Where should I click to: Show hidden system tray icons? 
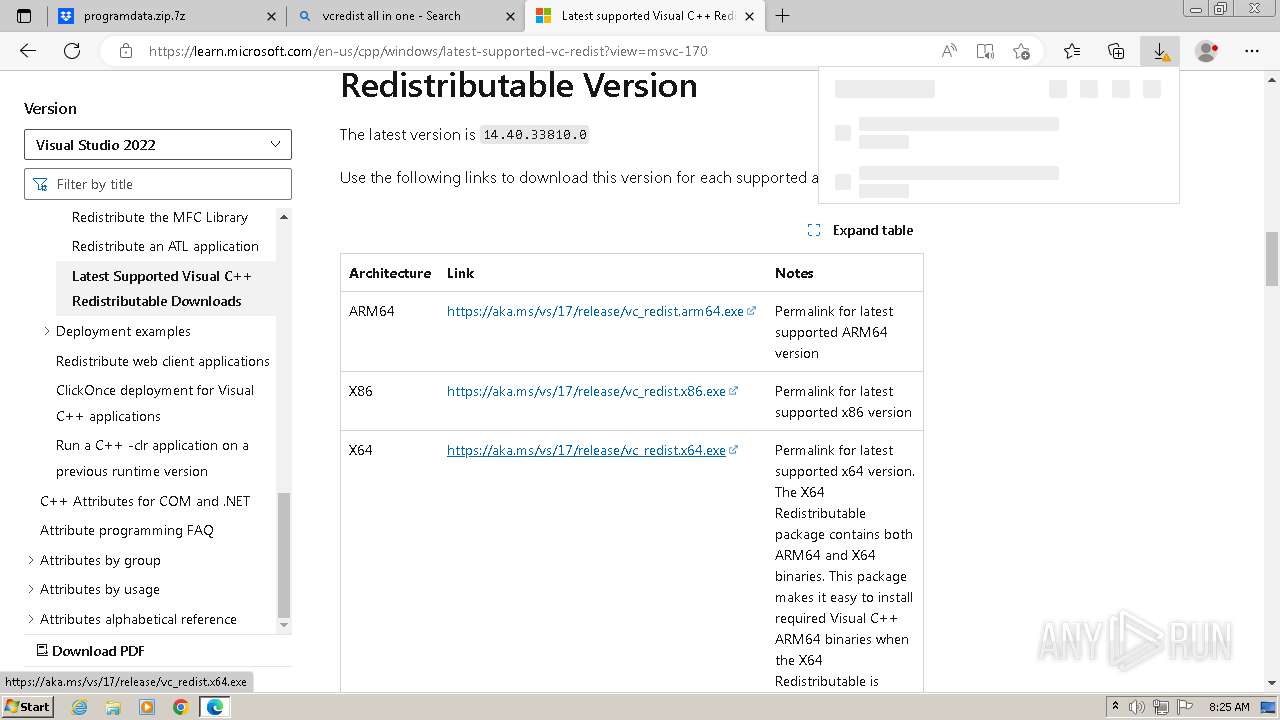coord(1117,707)
